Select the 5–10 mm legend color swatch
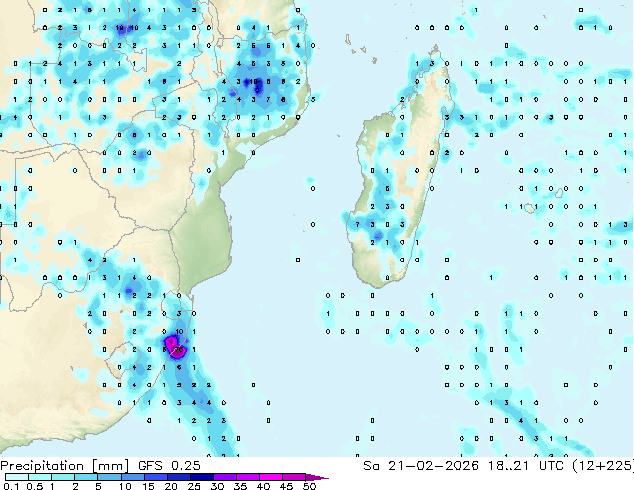 pos(109,477)
